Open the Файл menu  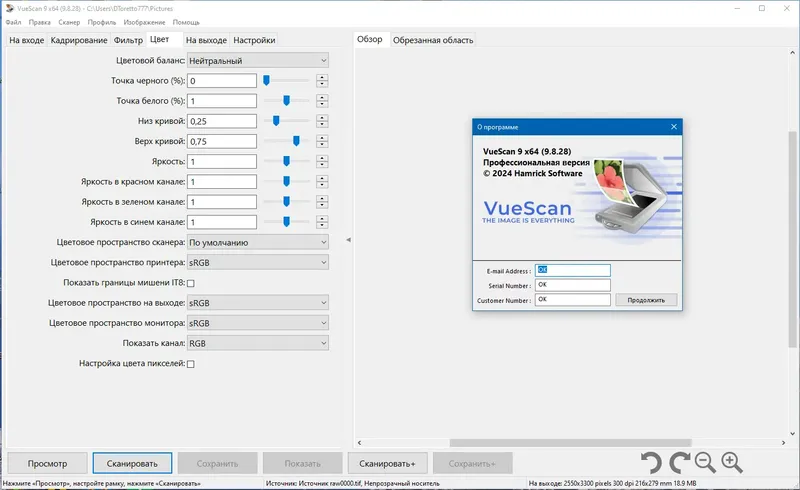click(13, 22)
